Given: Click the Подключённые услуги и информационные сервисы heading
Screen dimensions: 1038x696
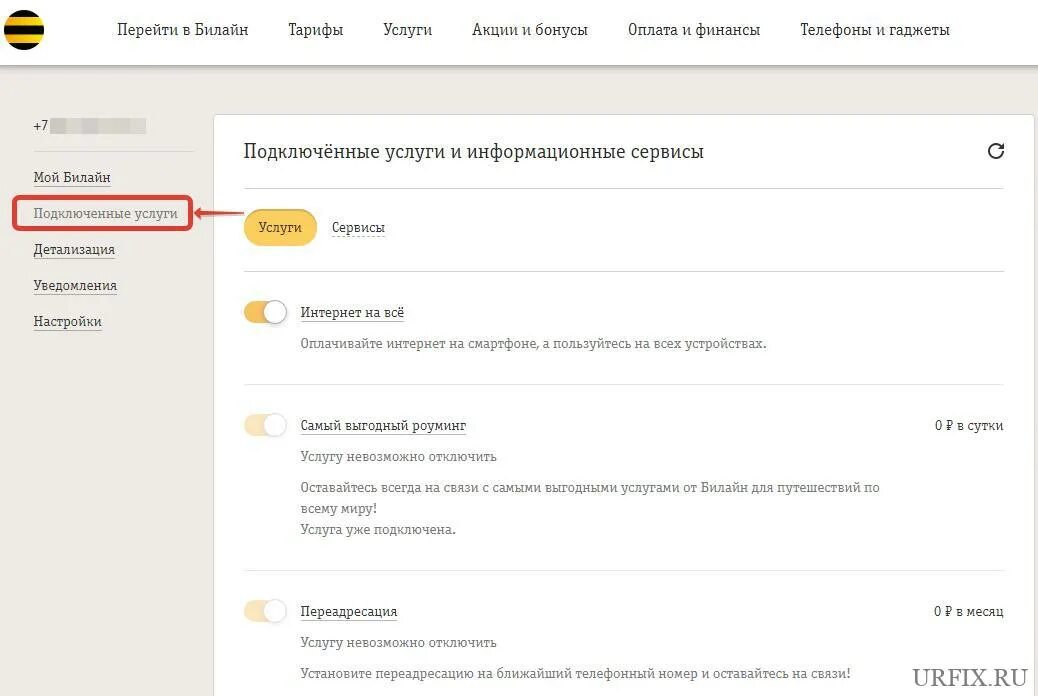Looking at the screenshot, I should point(473,152).
